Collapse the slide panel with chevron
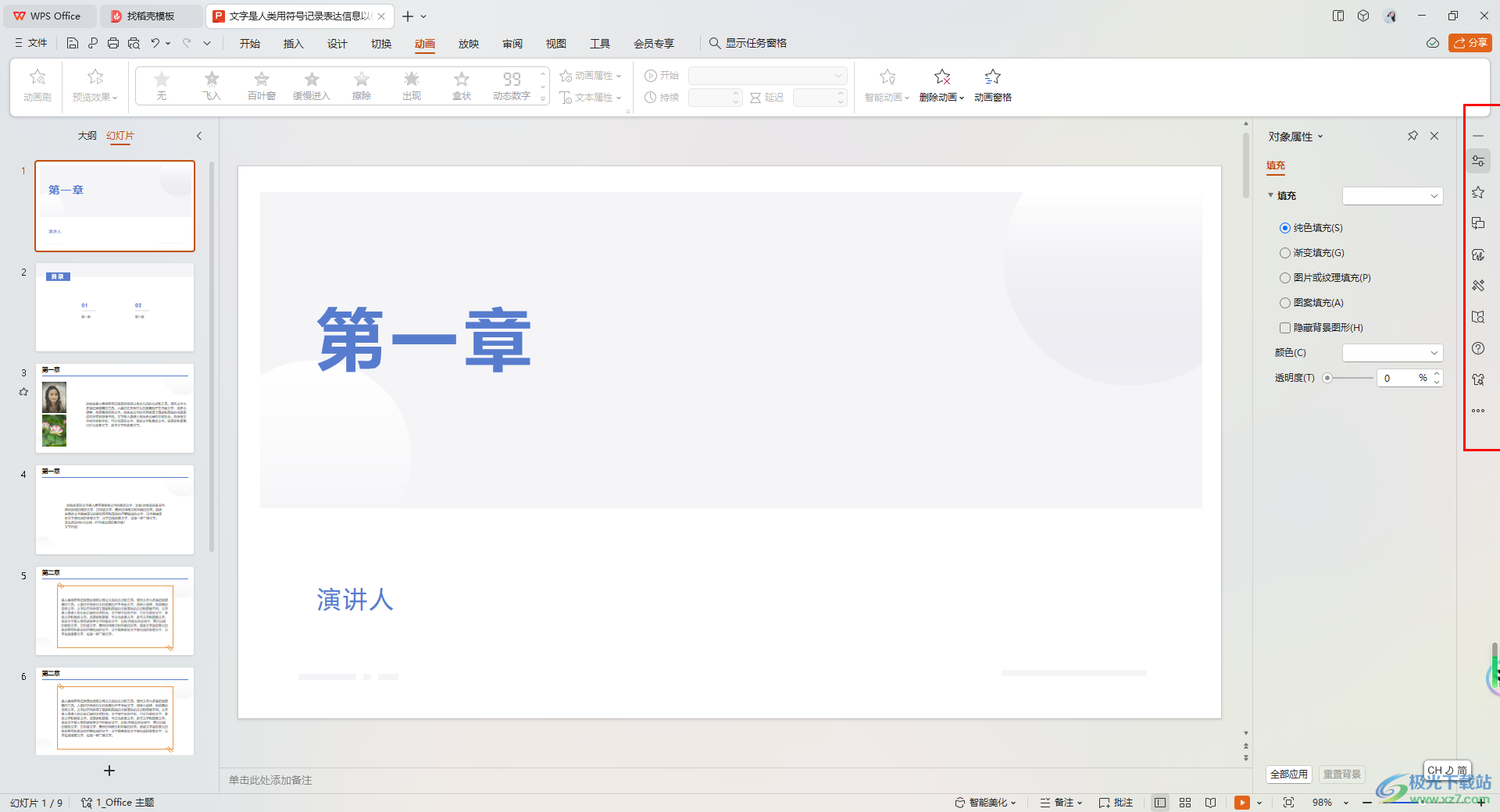 click(199, 136)
